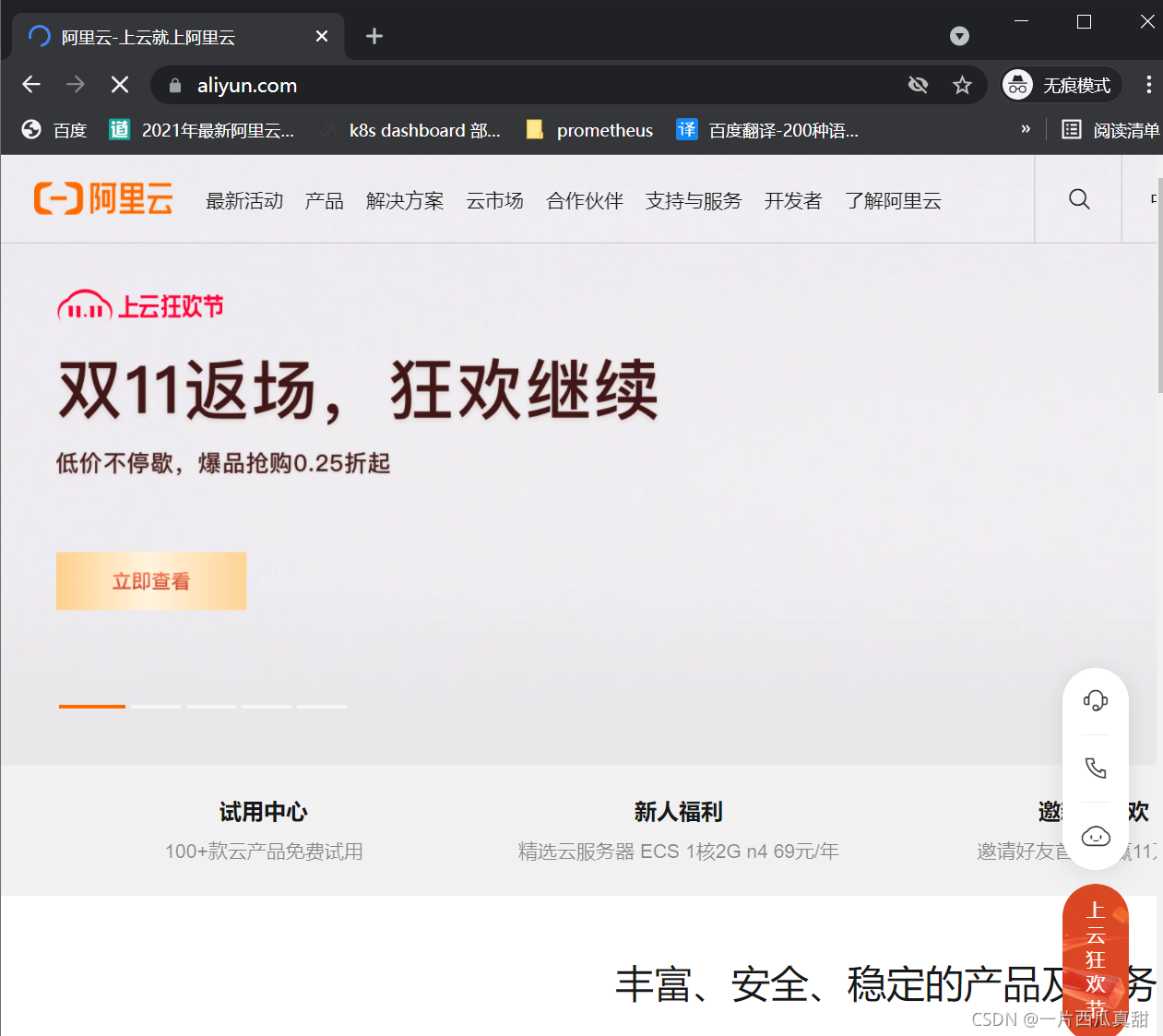This screenshot has height=1036, width=1163.
Task: Select the last carousel indicator
Action: click(322, 707)
